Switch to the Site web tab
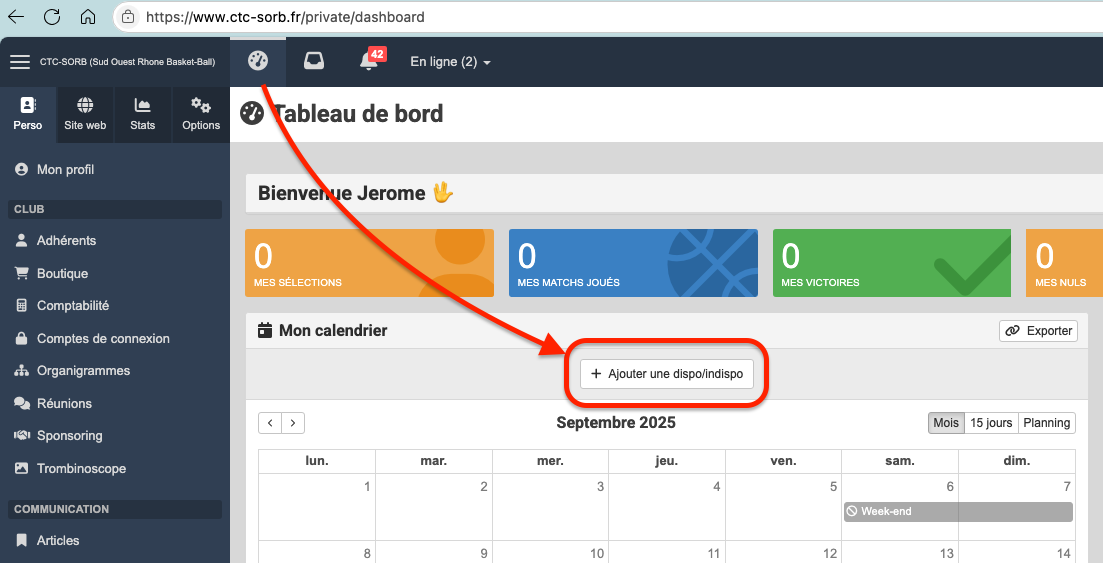The height and width of the screenshot is (563, 1103). click(85, 114)
